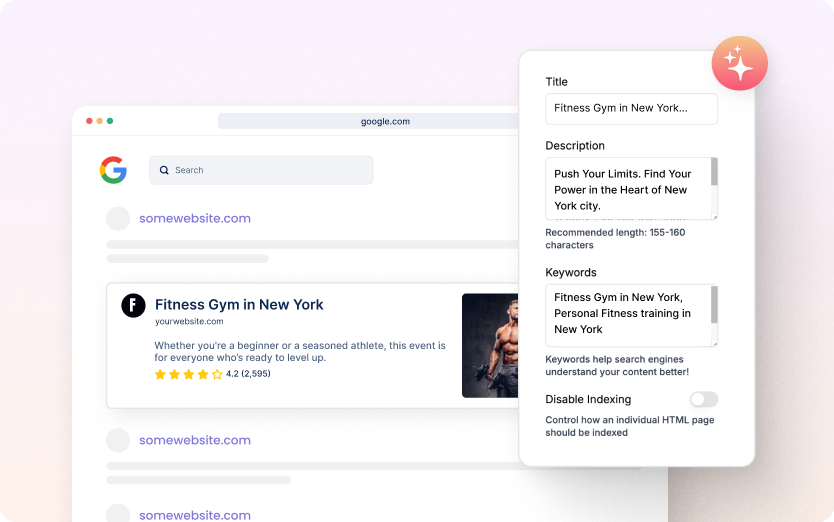Click the magnifier icon in Search box
The width and height of the screenshot is (834, 522).
(164, 170)
